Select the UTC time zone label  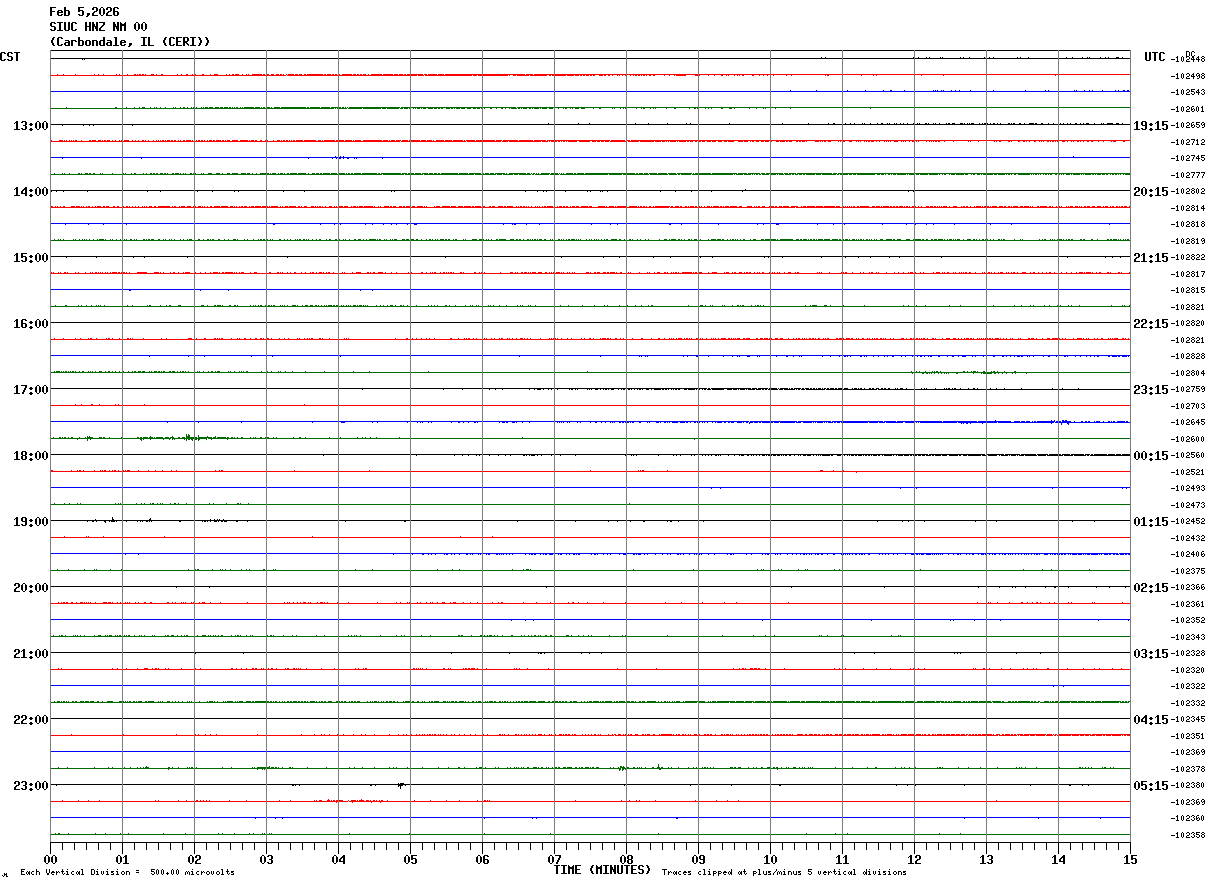tap(1155, 57)
